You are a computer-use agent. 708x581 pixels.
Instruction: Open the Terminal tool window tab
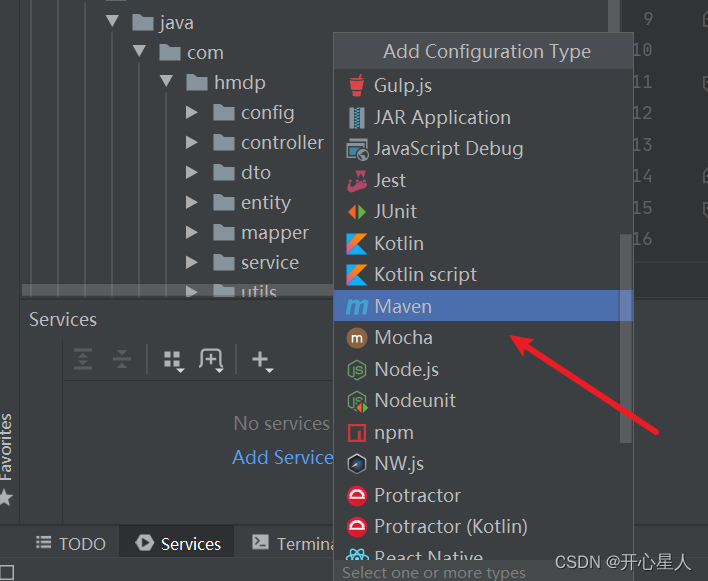click(x=293, y=544)
